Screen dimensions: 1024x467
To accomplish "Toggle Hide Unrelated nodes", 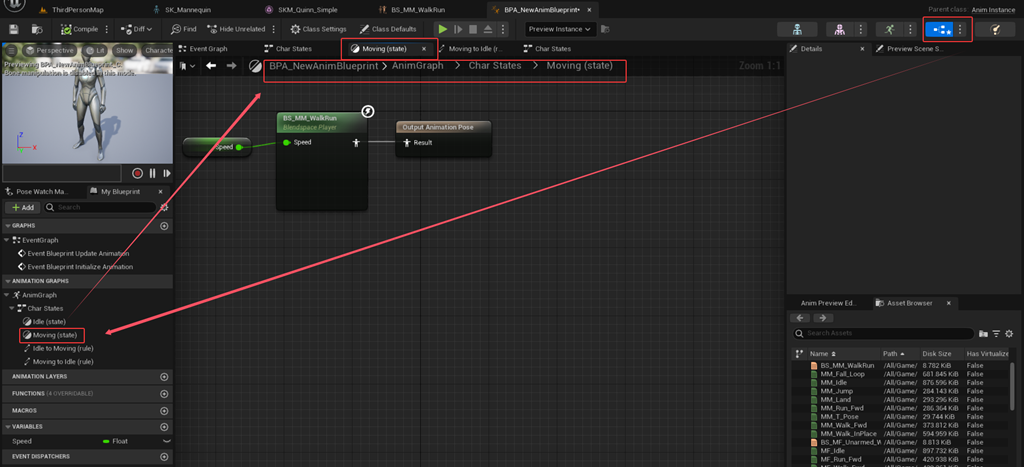I will coord(236,29).
